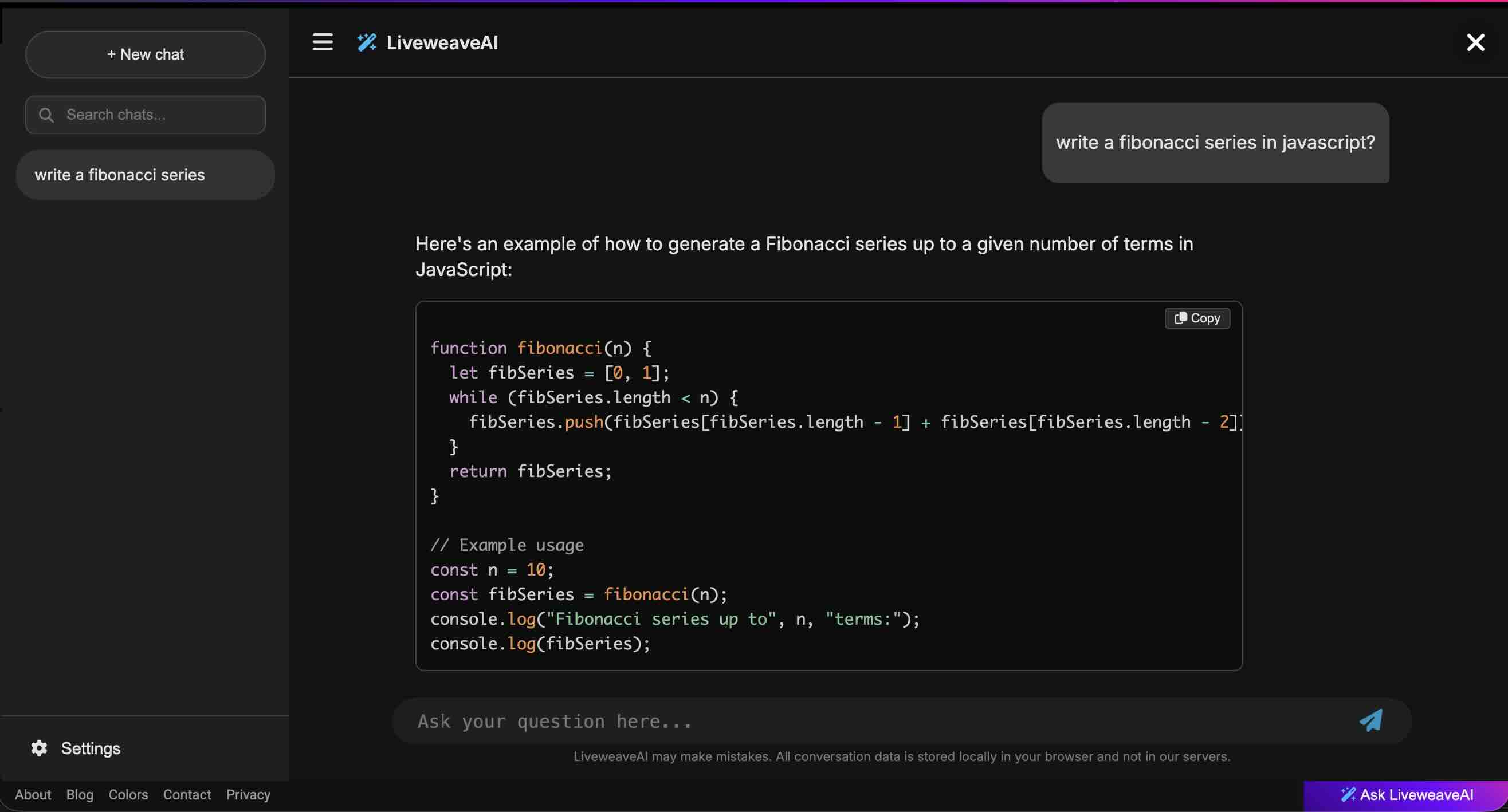Toggle the hamburger sidebar menu icon
This screenshot has height=812, width=1508.
[x=323, y=42]
